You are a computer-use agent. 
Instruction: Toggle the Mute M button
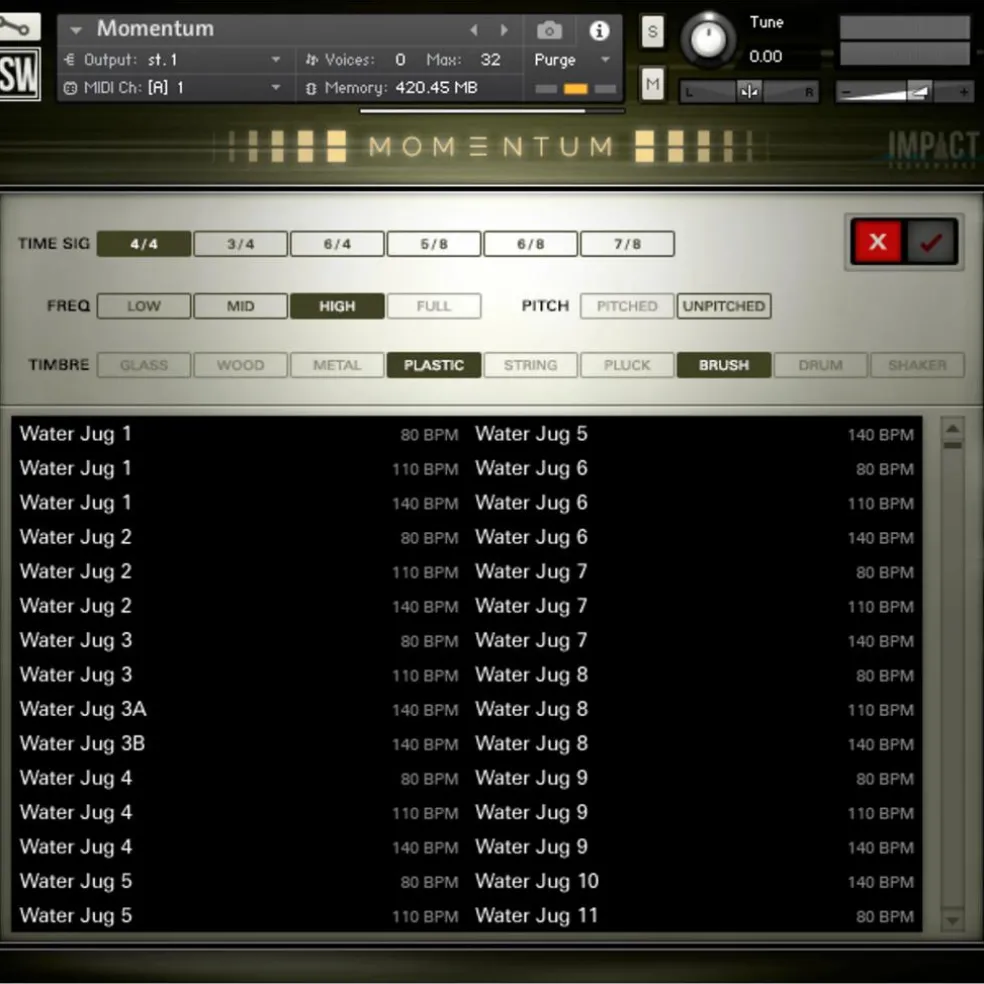click(652, 83)
